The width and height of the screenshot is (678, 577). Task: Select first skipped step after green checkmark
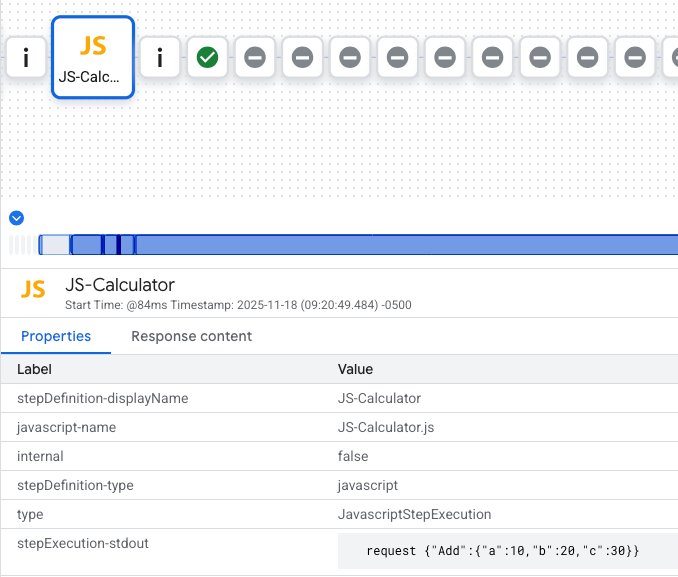point(255,58)
